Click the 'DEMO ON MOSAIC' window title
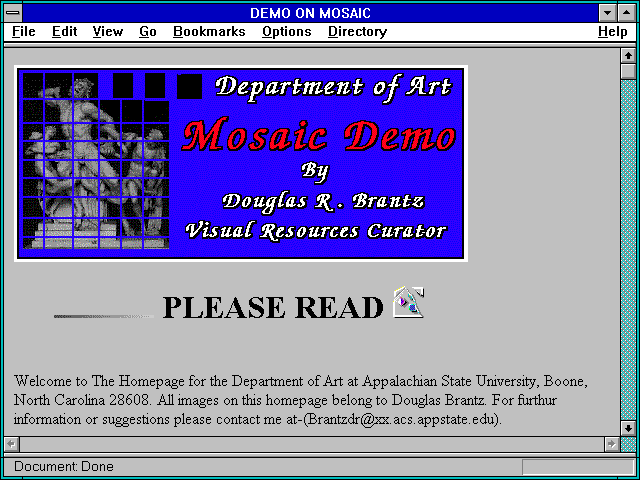This screenshot has height=480, width=640. click(311, 13)
